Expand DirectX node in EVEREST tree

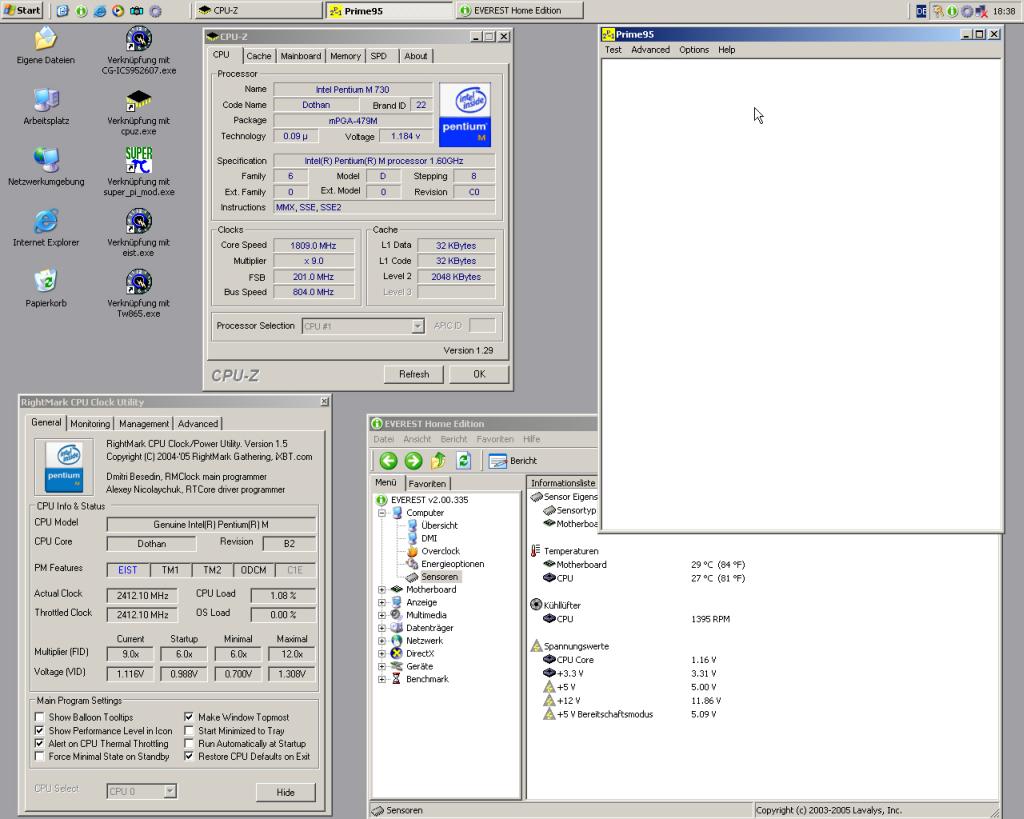click(x=382, y=653)
